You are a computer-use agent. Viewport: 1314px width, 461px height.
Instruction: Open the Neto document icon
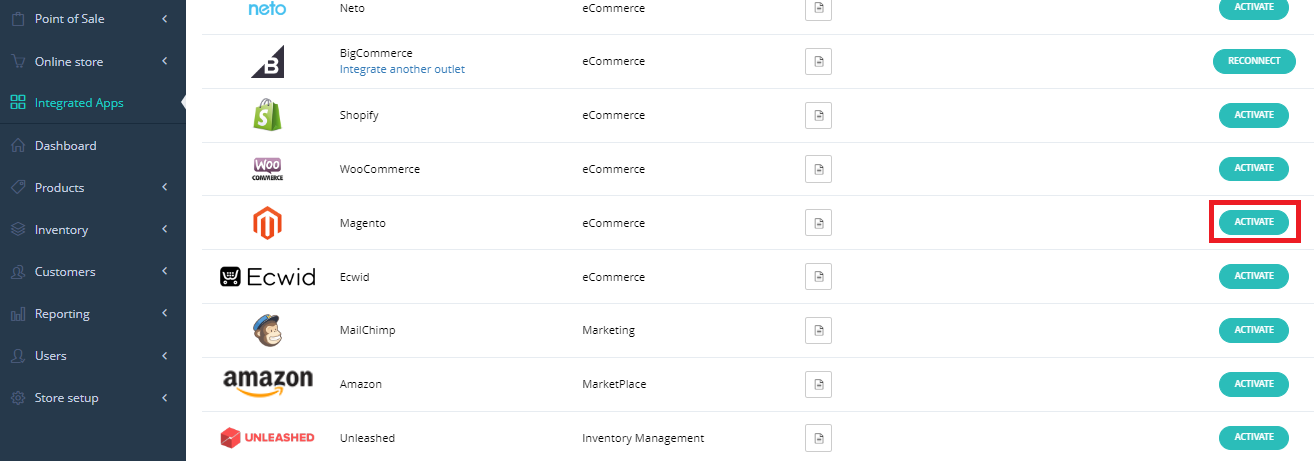[818, 8]
